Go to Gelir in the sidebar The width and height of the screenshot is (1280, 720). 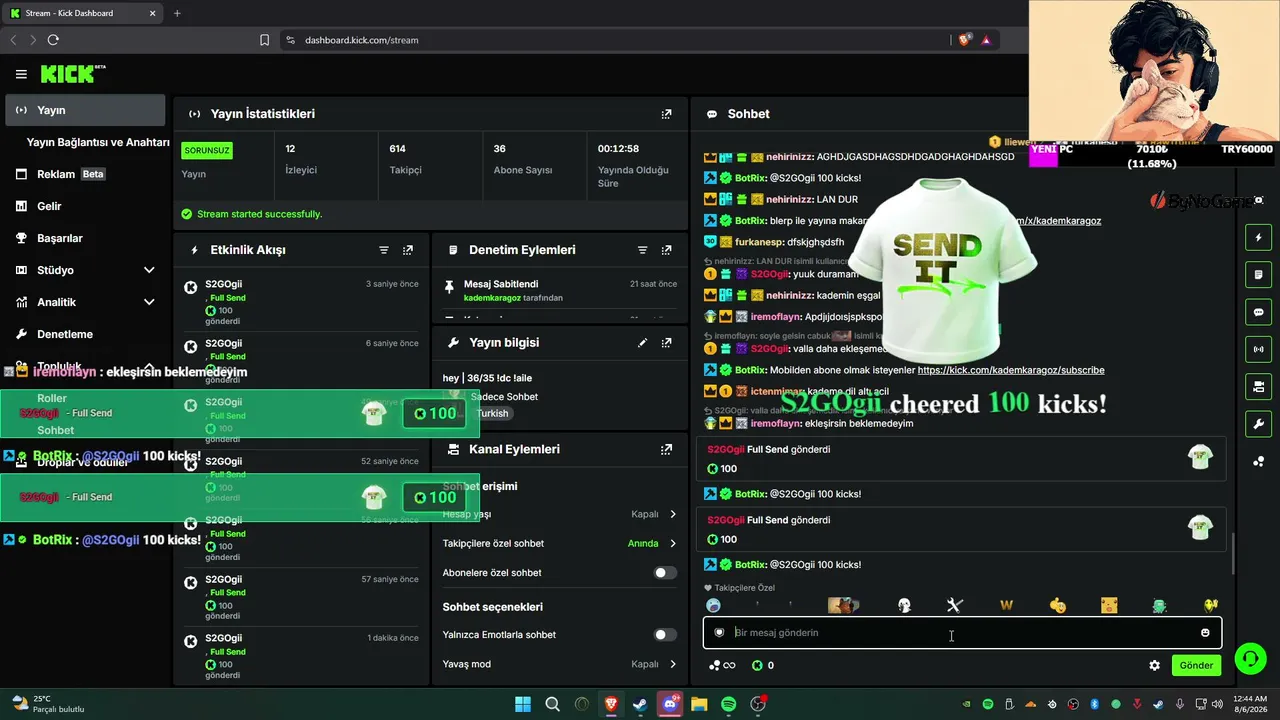click(85, 206)
